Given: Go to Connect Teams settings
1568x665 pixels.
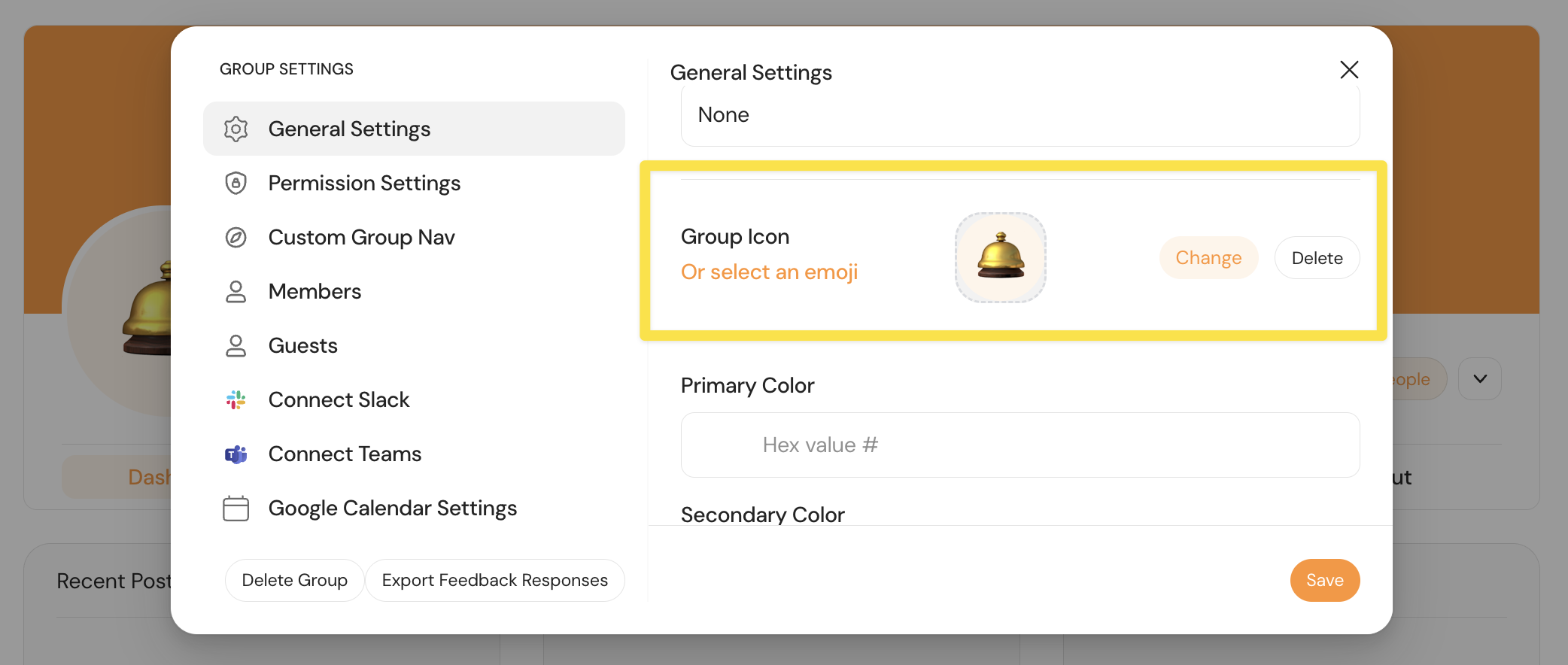Looking at the screenshot, I should tap(345, 454).
